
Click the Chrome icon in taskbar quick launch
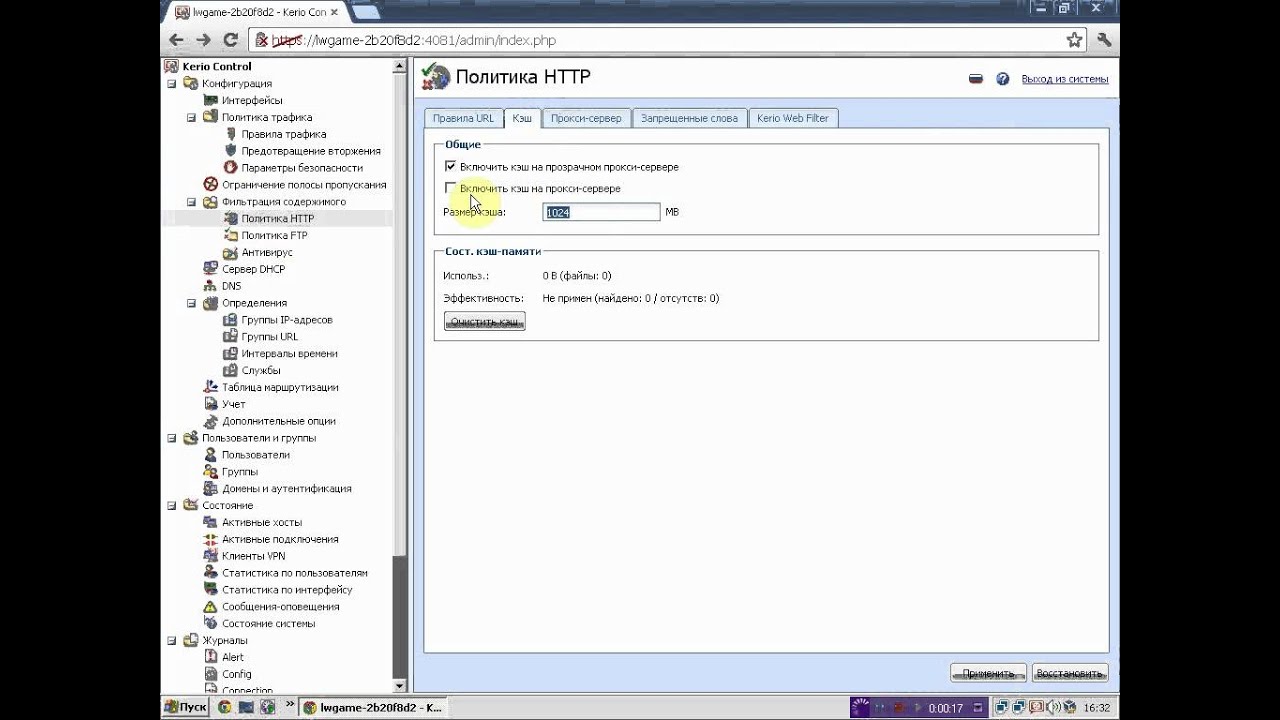tap(224, 707)
